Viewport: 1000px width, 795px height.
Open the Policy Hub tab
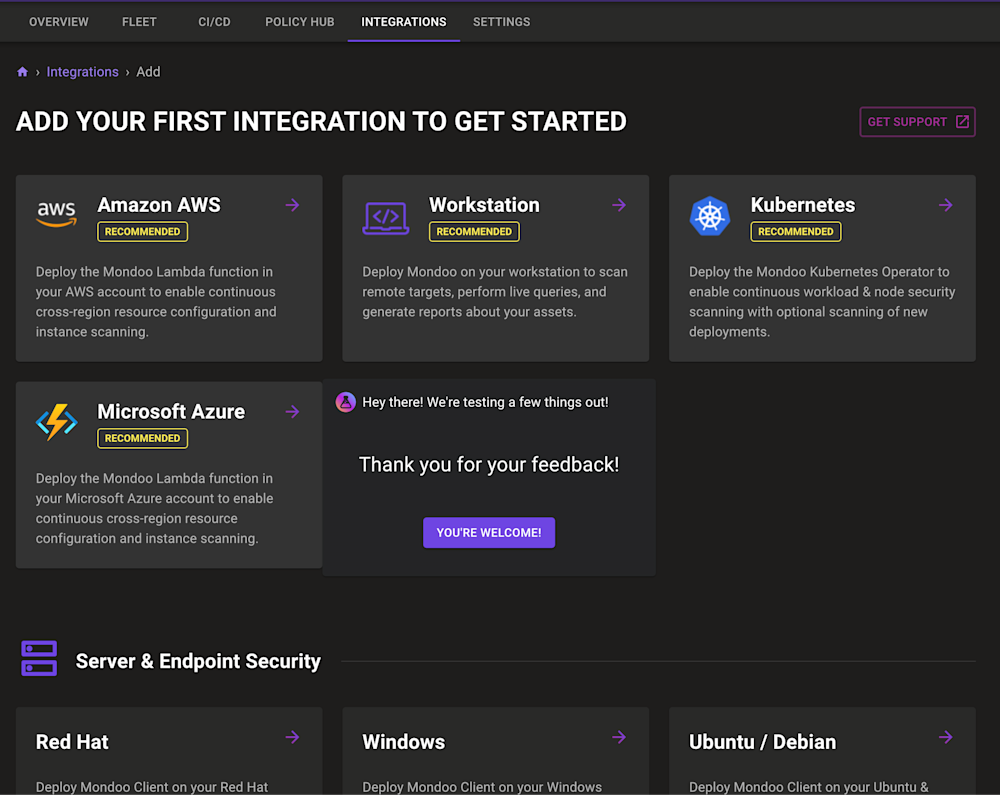pyautogui.click(x=300, y=22)
